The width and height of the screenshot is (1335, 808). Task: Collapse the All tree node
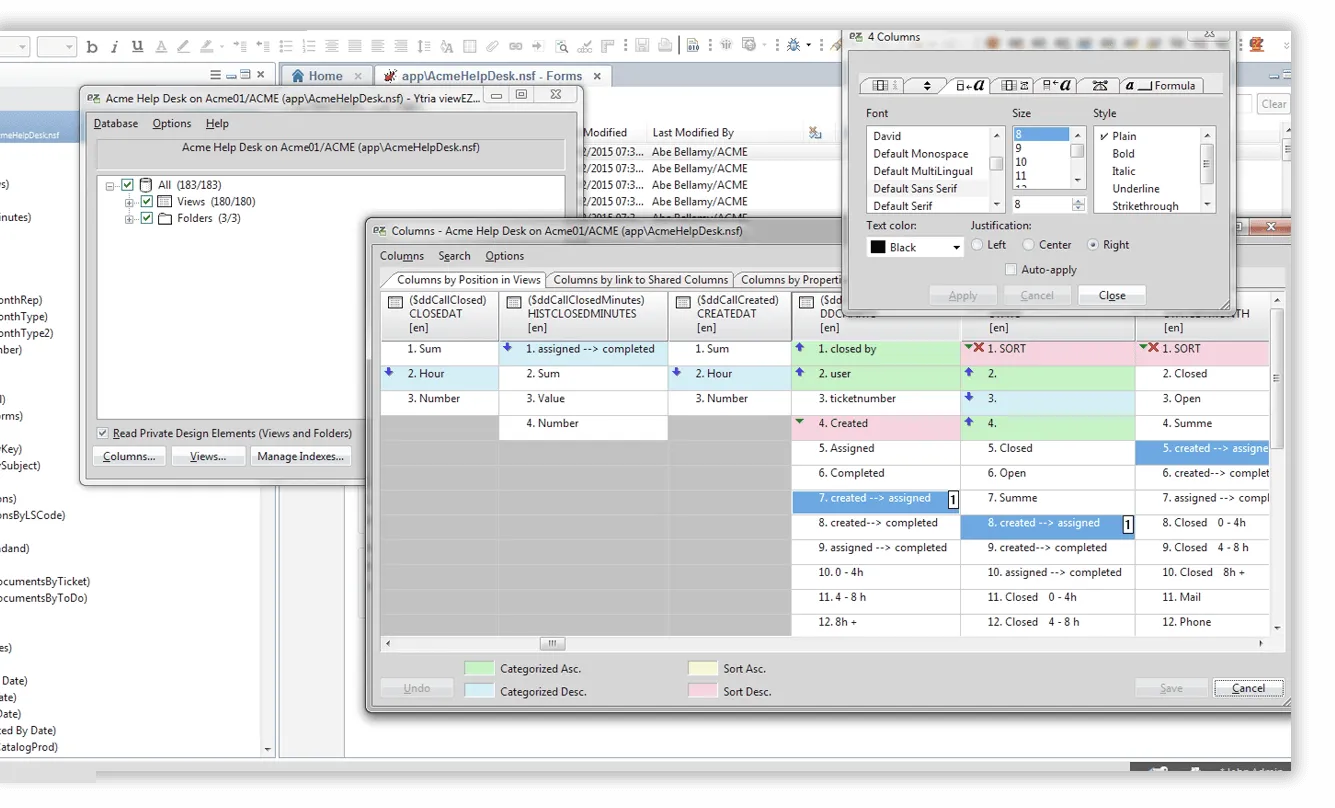click(x=110, y=186)
